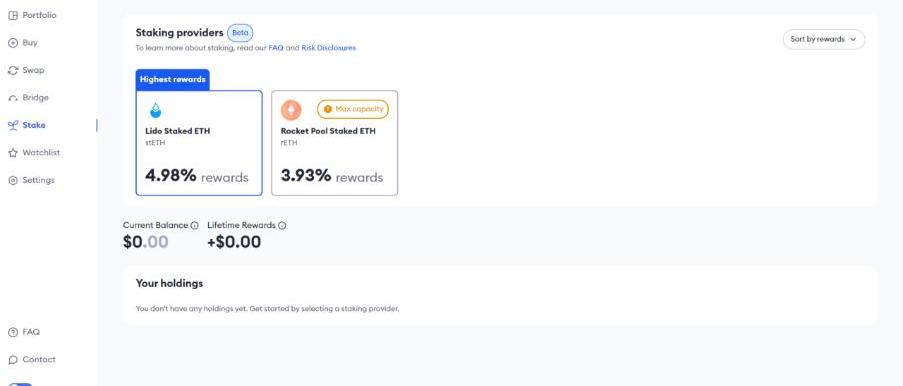Open the FAQ link about staking
This screenshot has height=386, width=903.
point(276,48)
